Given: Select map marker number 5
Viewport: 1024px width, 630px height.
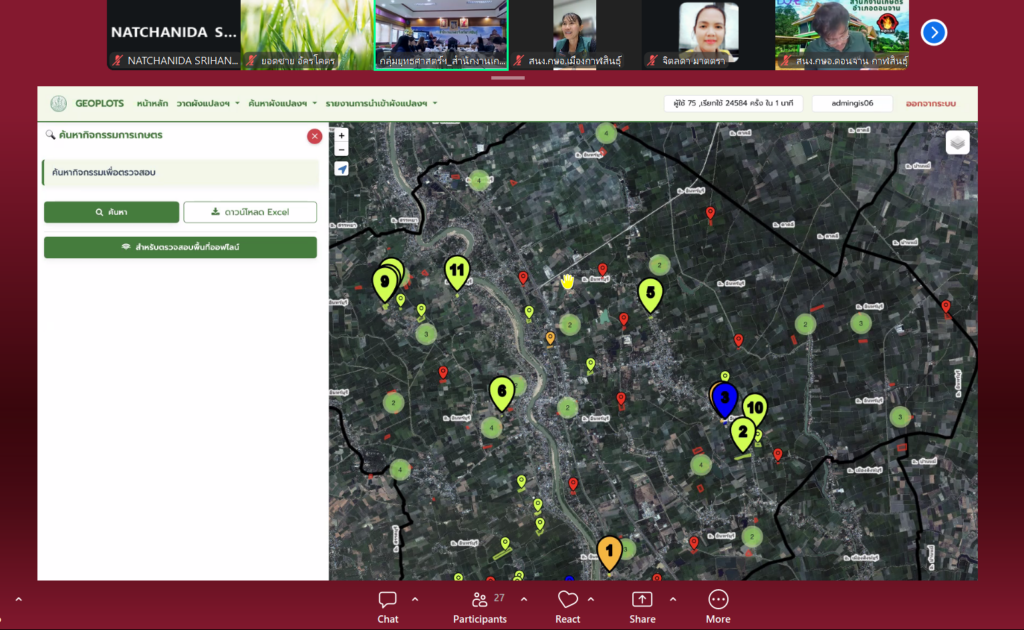Looking at the screenshot, I should 650,294.
